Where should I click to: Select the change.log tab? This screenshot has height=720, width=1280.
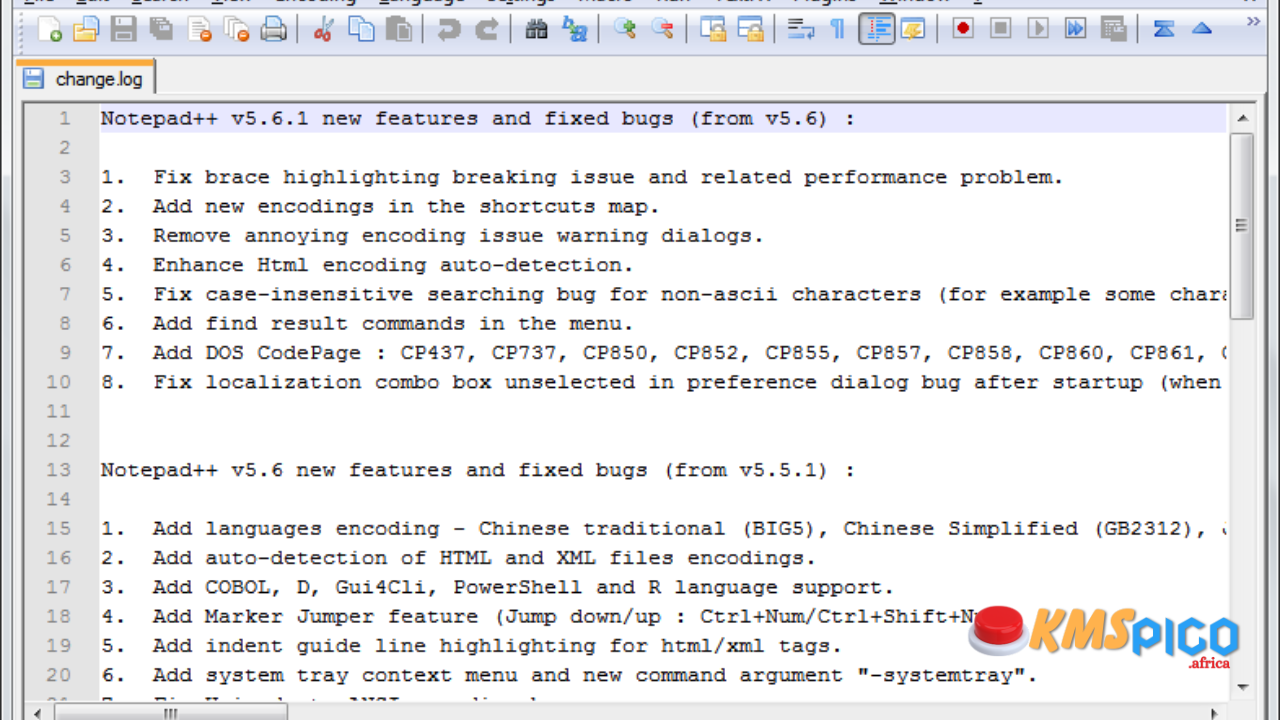pyautogui.click(x=85, y=79)
